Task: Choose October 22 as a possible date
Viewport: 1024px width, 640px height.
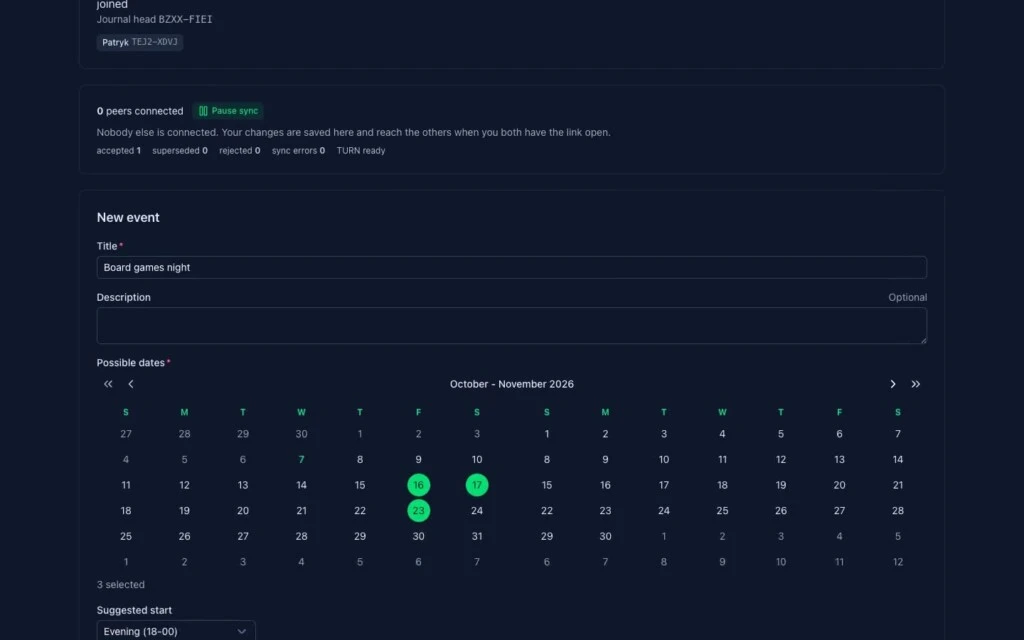Action: 360,511
